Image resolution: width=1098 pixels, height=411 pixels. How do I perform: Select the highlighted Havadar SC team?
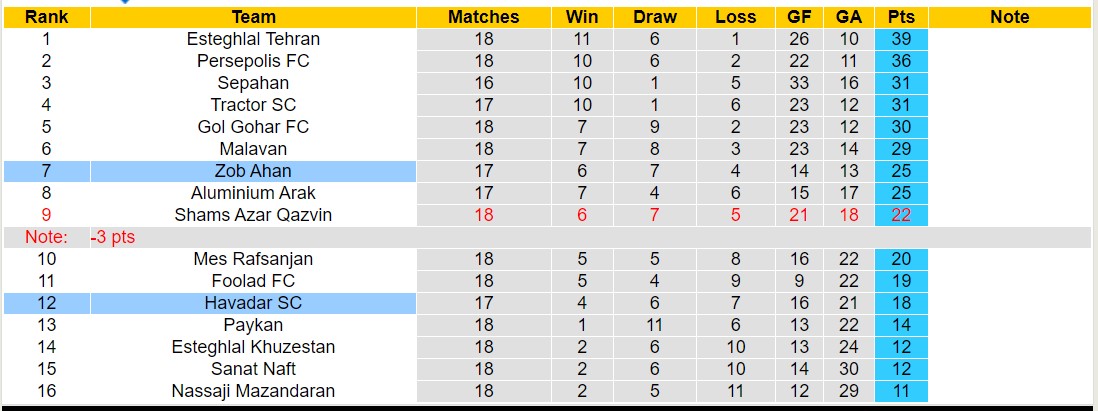click(253, 303)
